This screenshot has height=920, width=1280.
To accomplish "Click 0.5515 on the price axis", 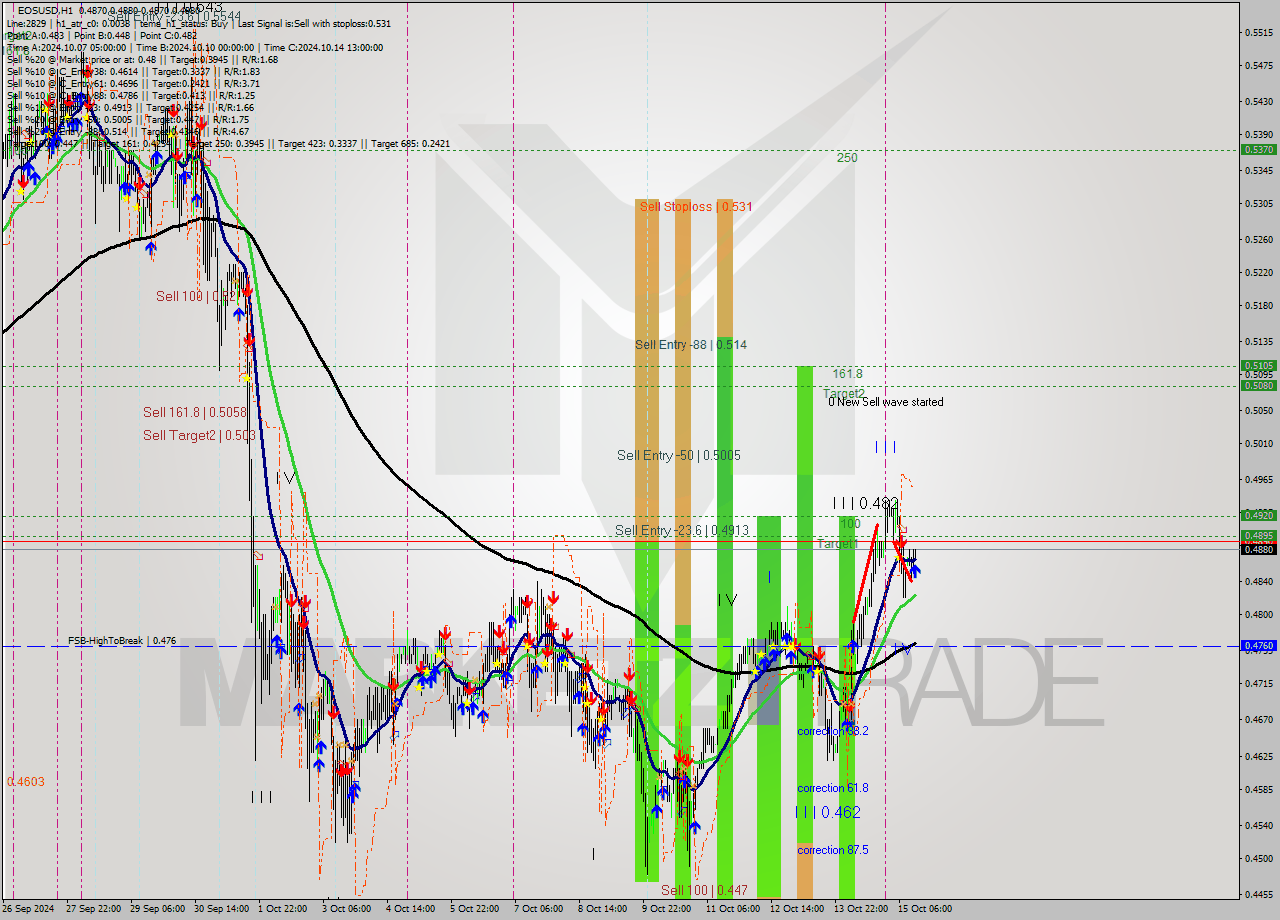I will point(1258,33).
